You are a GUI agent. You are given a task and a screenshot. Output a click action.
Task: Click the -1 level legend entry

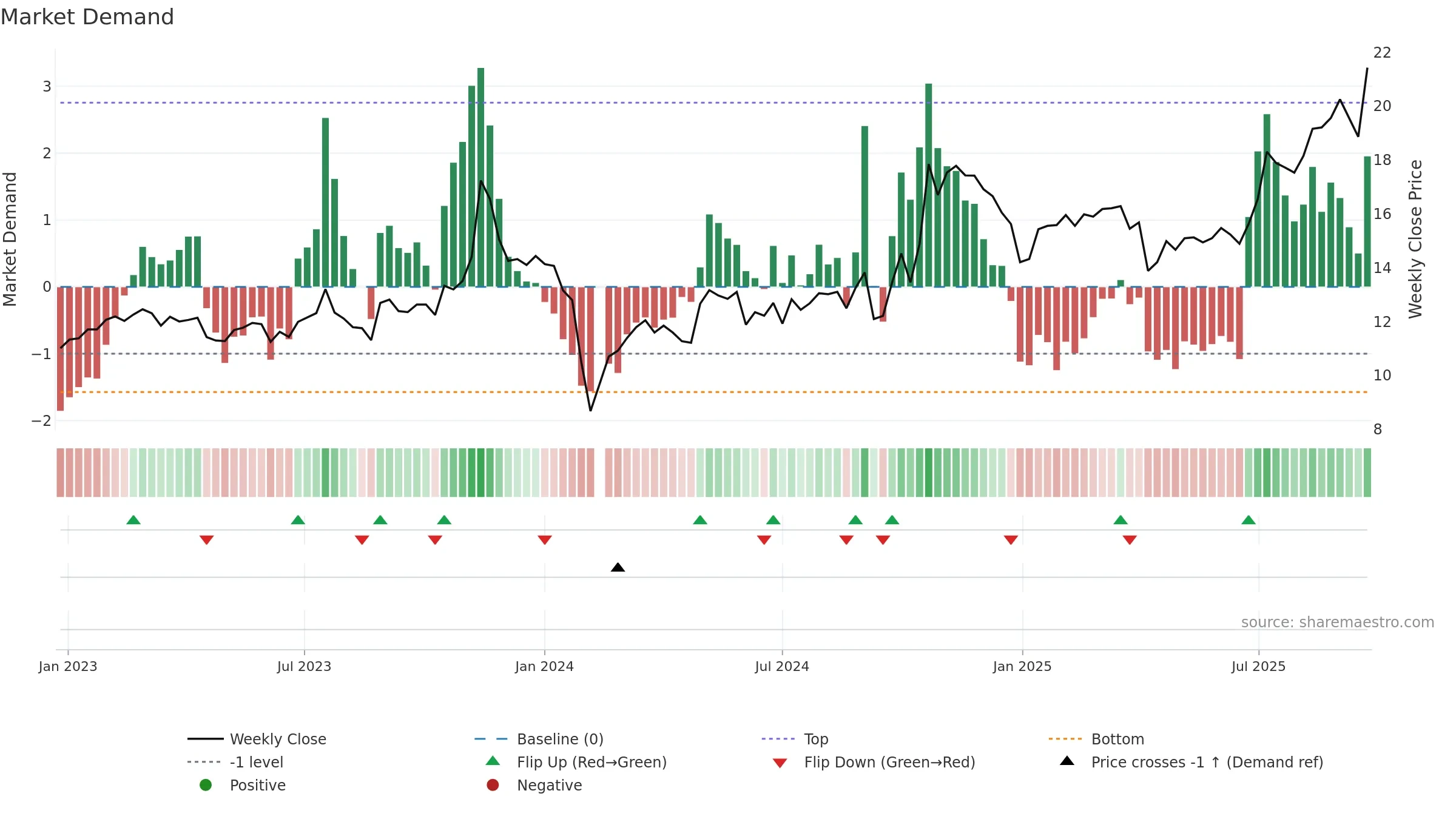point(235,762)
